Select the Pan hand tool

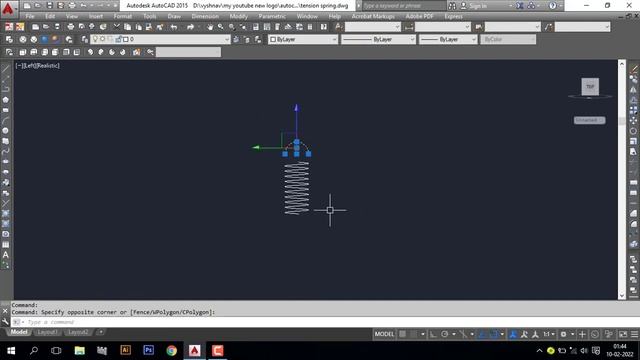210,27
